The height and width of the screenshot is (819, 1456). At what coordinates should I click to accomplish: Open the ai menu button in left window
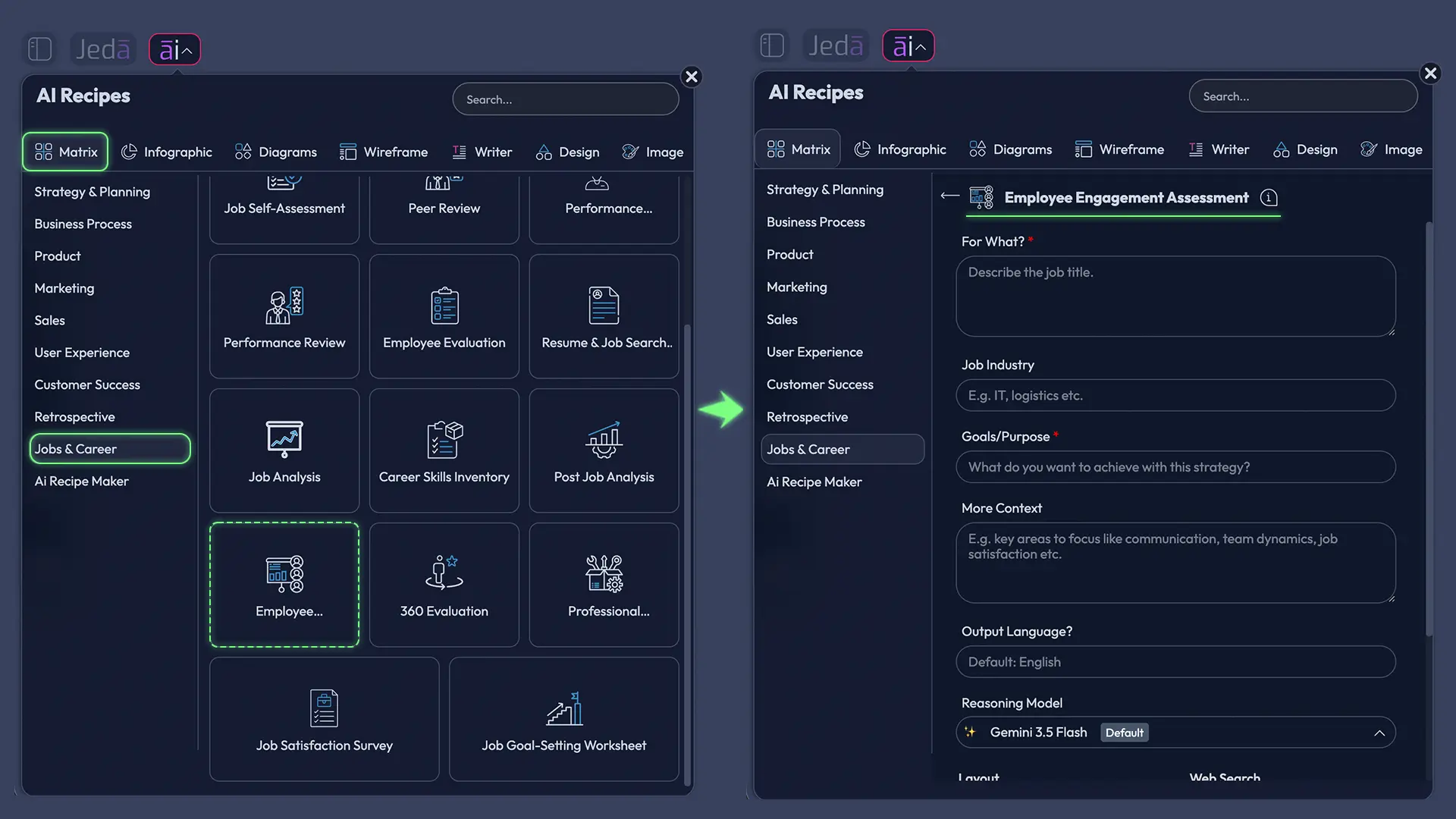(x=174, y=49)
